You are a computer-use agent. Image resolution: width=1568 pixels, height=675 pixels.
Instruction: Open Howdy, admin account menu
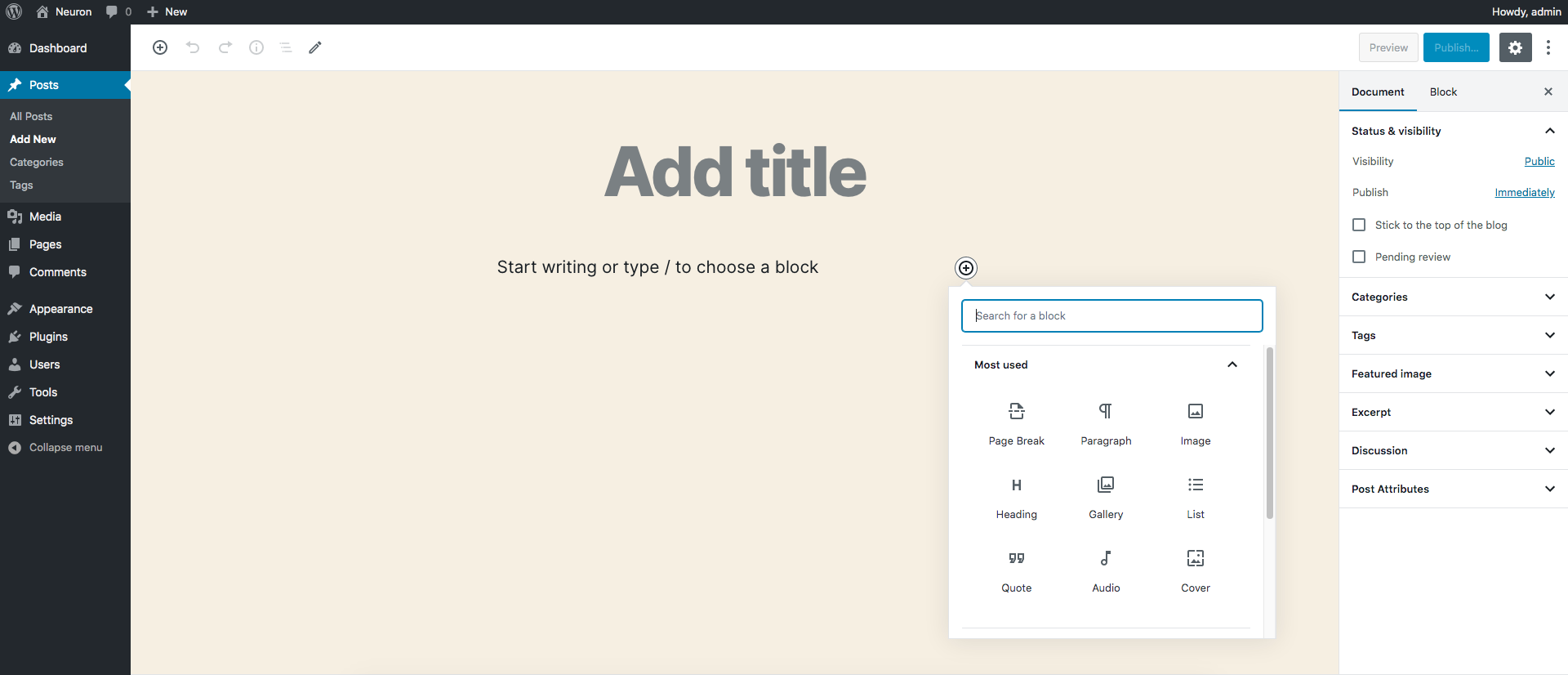pos(1526,11)
